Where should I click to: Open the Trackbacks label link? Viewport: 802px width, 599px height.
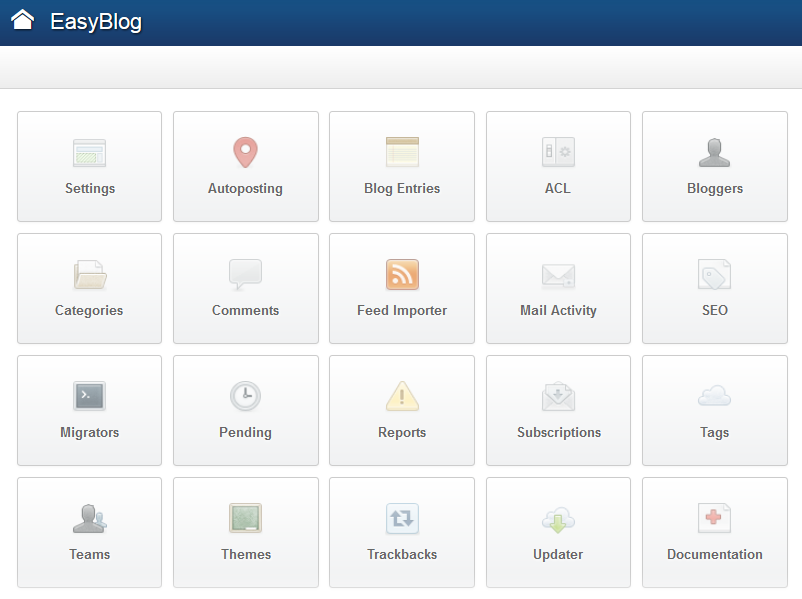click(402, 554)
